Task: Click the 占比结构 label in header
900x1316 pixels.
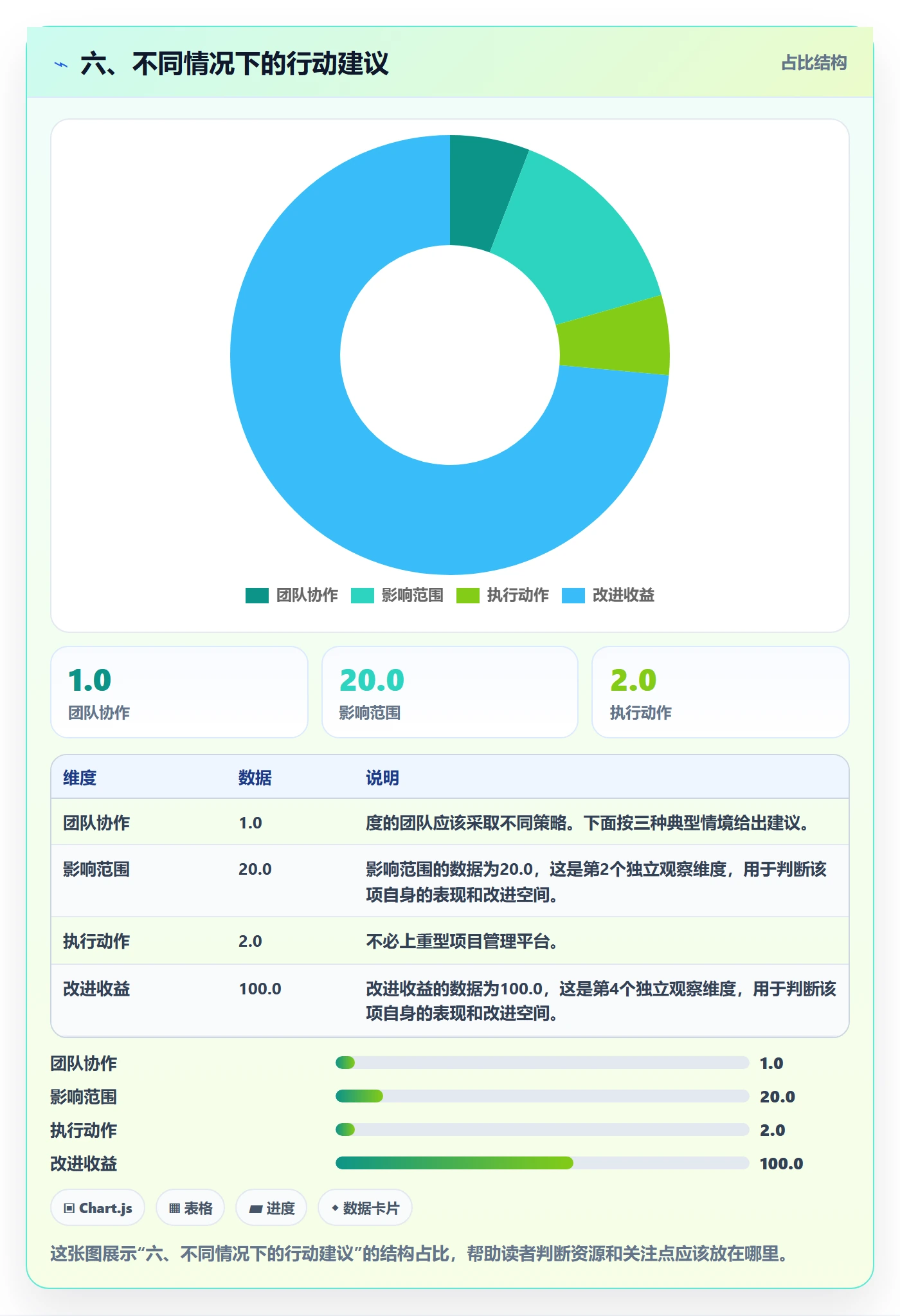Action: (x=814, y=62)
